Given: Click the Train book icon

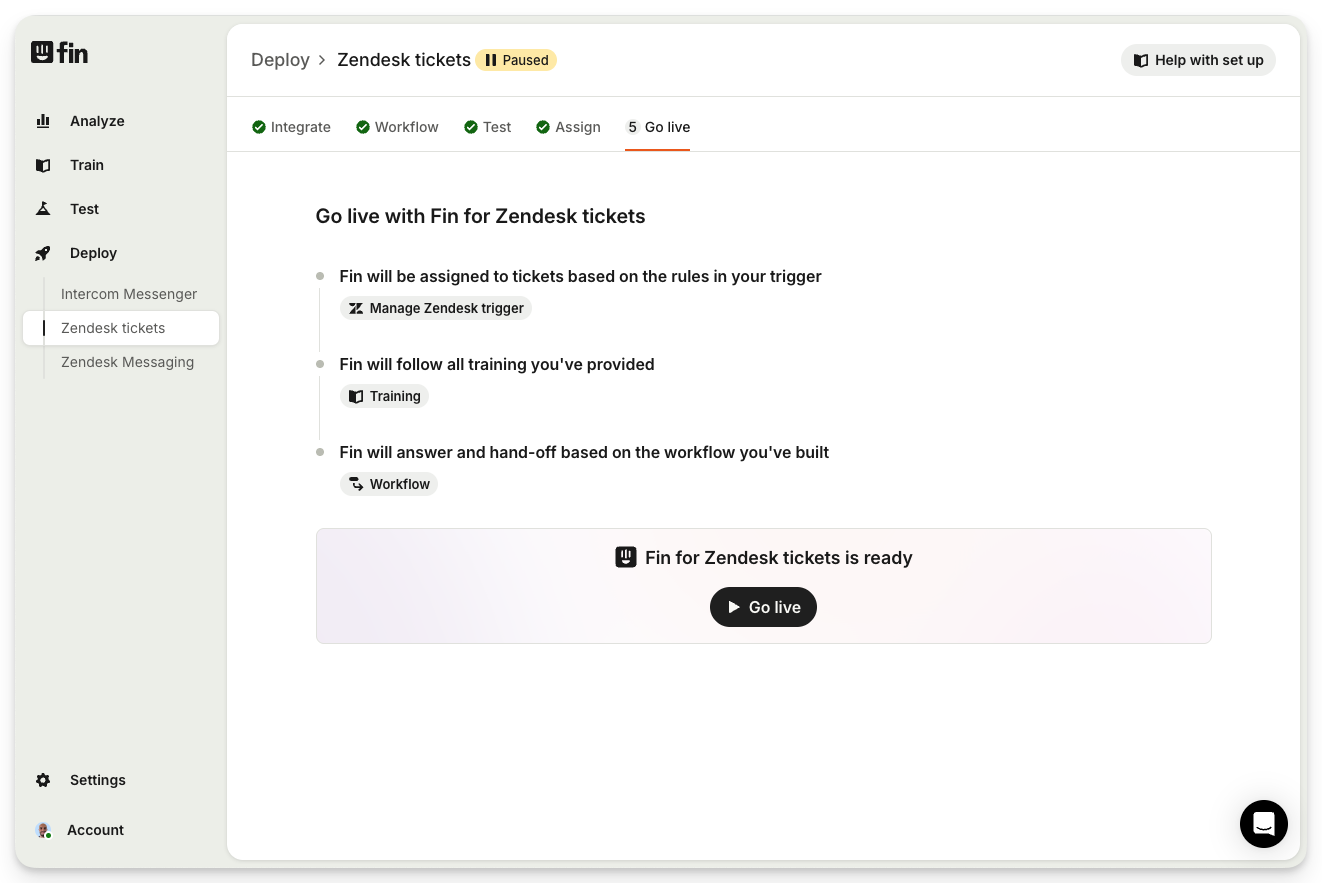Looking at the screenshot, I should 43,165.
